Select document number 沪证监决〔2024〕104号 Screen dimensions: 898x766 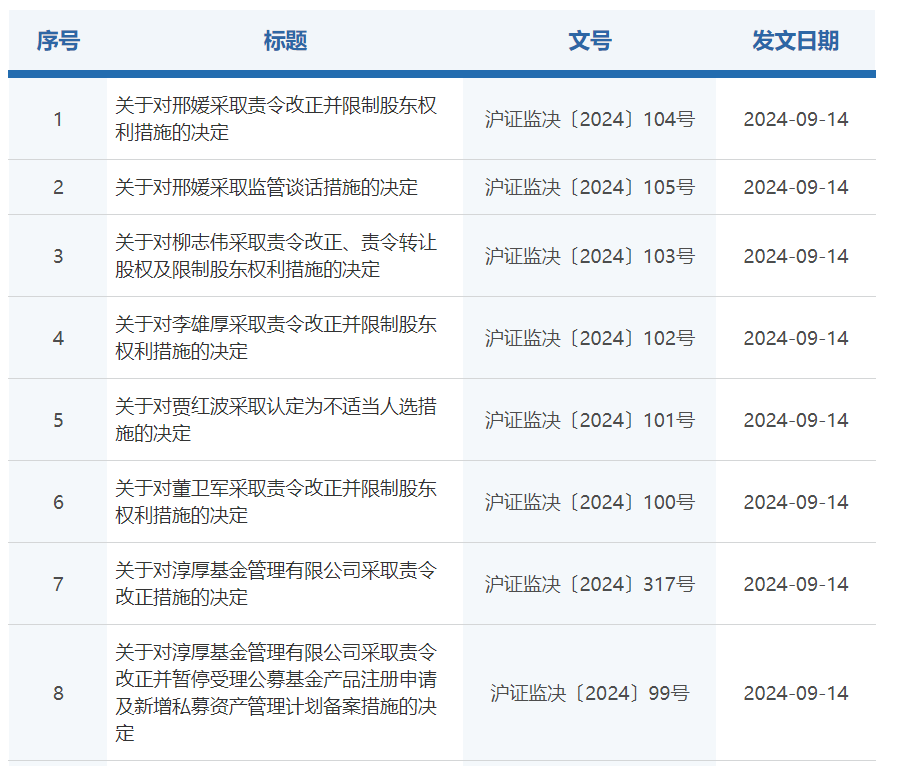coord(590,119)
